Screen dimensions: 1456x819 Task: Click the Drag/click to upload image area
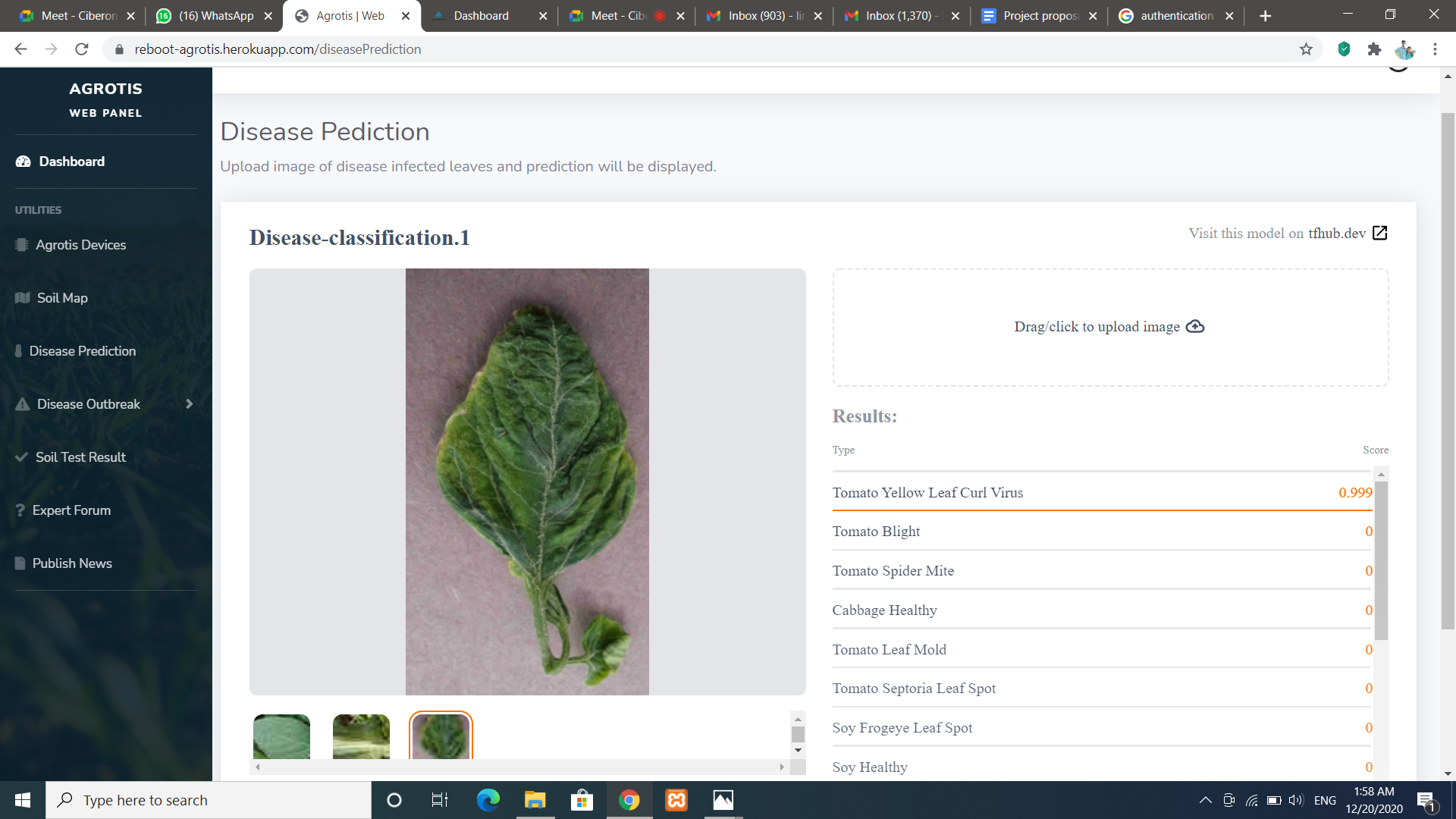1109,327
